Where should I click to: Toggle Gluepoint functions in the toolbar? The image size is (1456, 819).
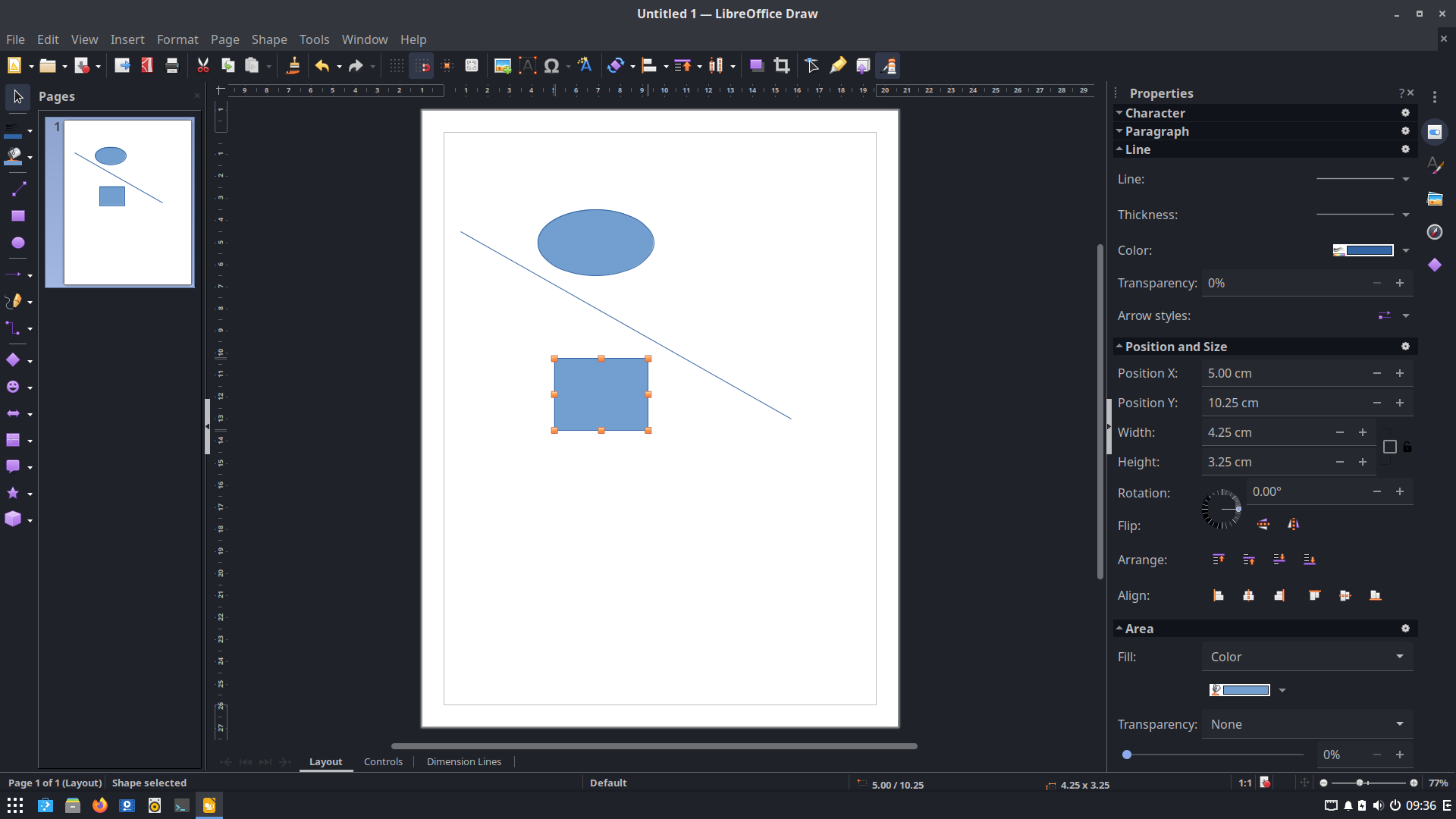838,66
